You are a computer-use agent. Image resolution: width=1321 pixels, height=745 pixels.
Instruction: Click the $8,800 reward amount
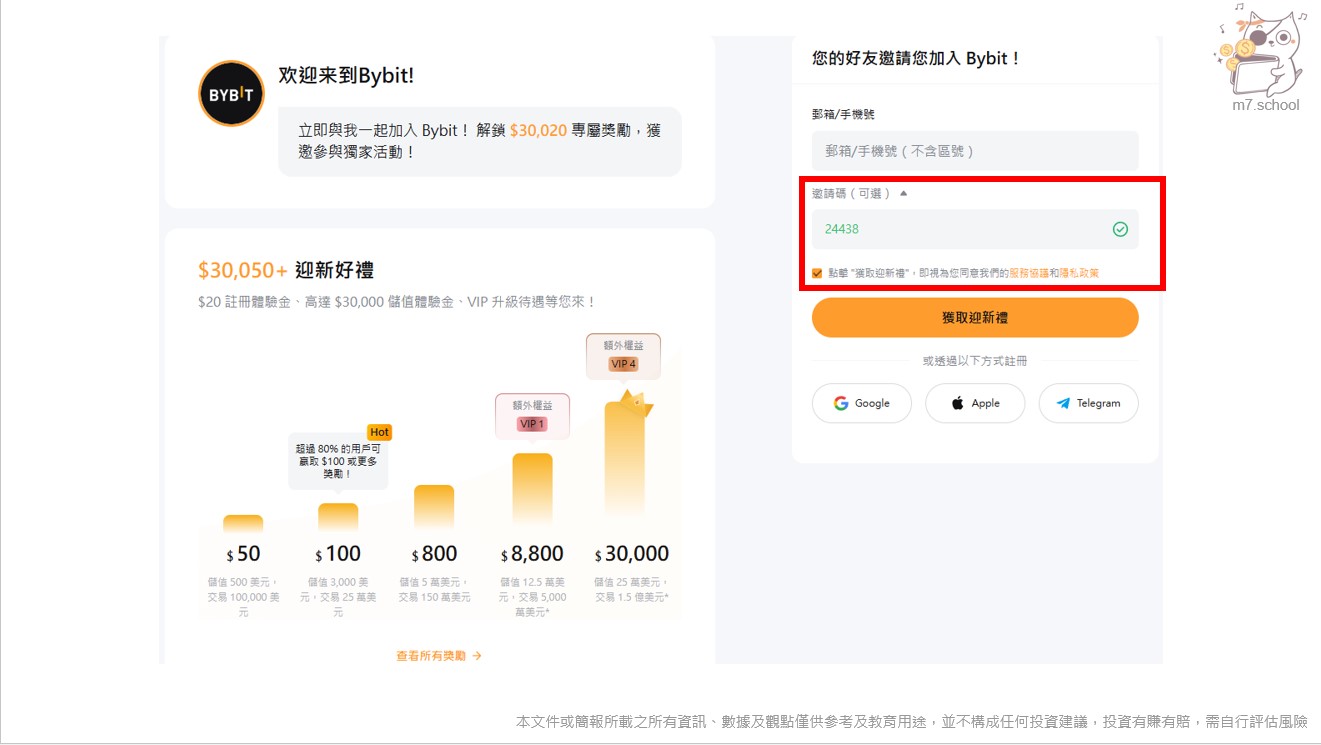point(531,554)
